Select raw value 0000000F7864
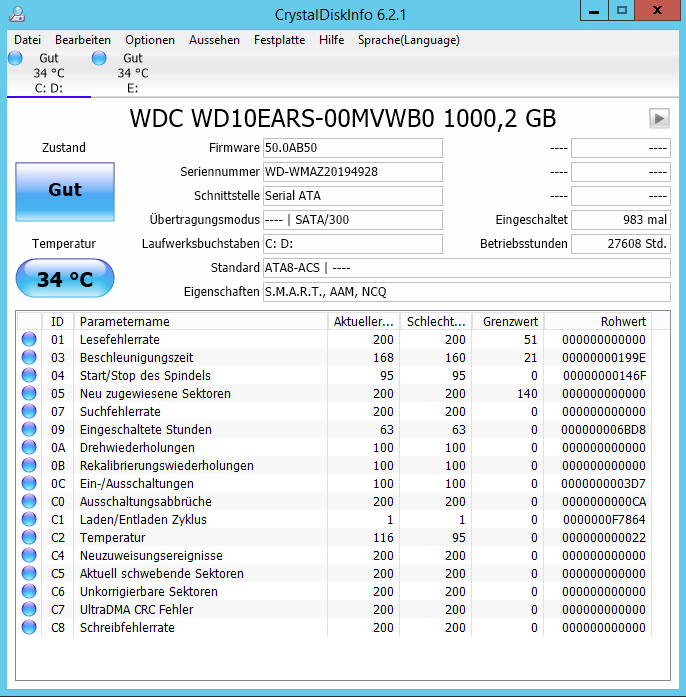The image size is (686, 697). 604,520
